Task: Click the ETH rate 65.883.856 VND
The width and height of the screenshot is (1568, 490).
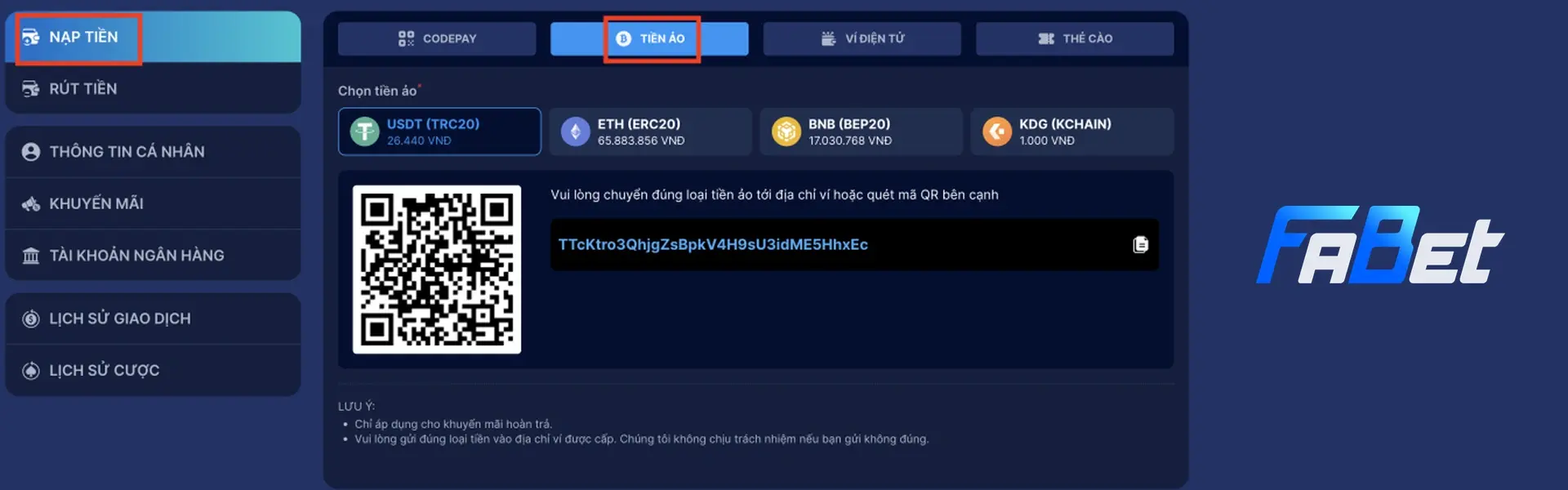Action: click(641, 140)
